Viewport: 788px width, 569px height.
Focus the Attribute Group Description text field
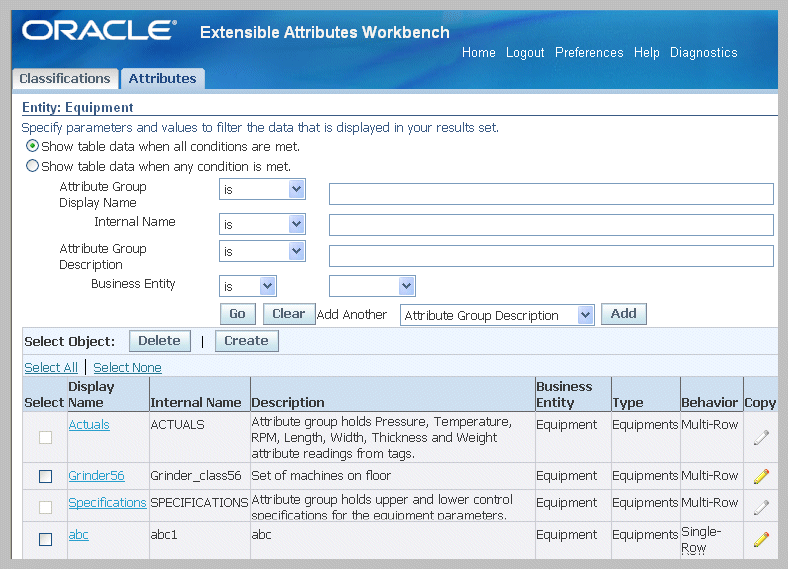click(551, 256)
